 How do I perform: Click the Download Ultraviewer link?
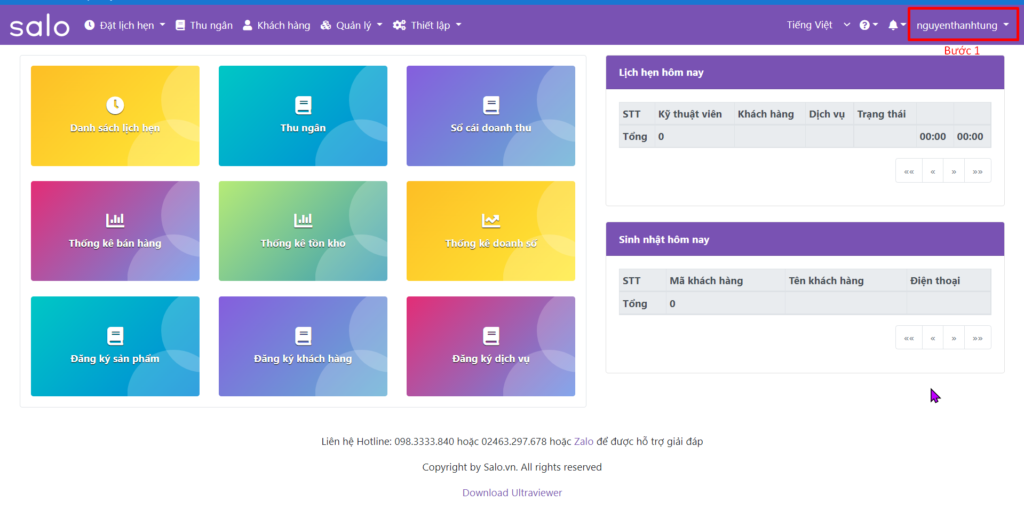point(511,492)
